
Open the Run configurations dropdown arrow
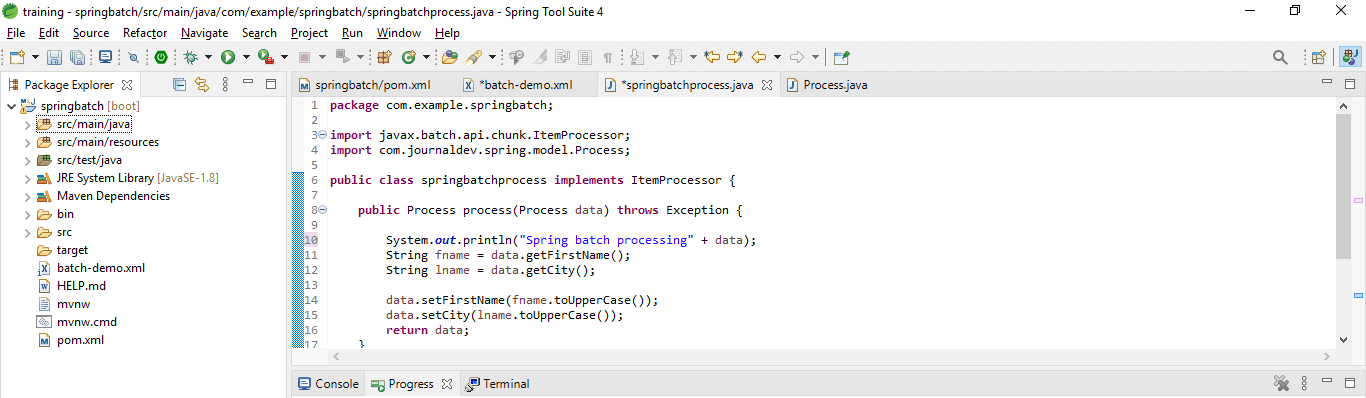pyautogui.click(x=246, y=57)
